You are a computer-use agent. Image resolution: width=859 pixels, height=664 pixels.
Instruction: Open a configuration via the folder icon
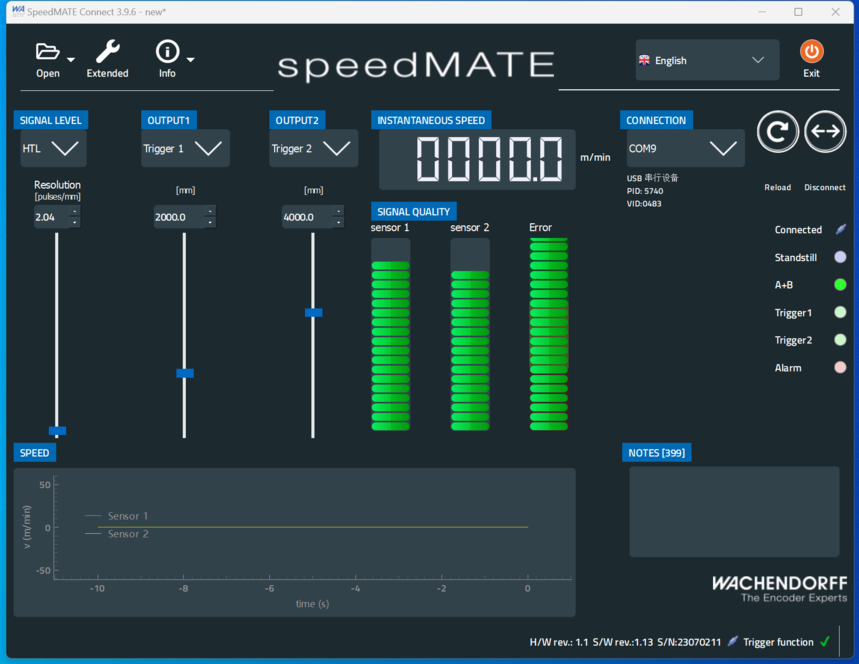click(x=47, y=51)
